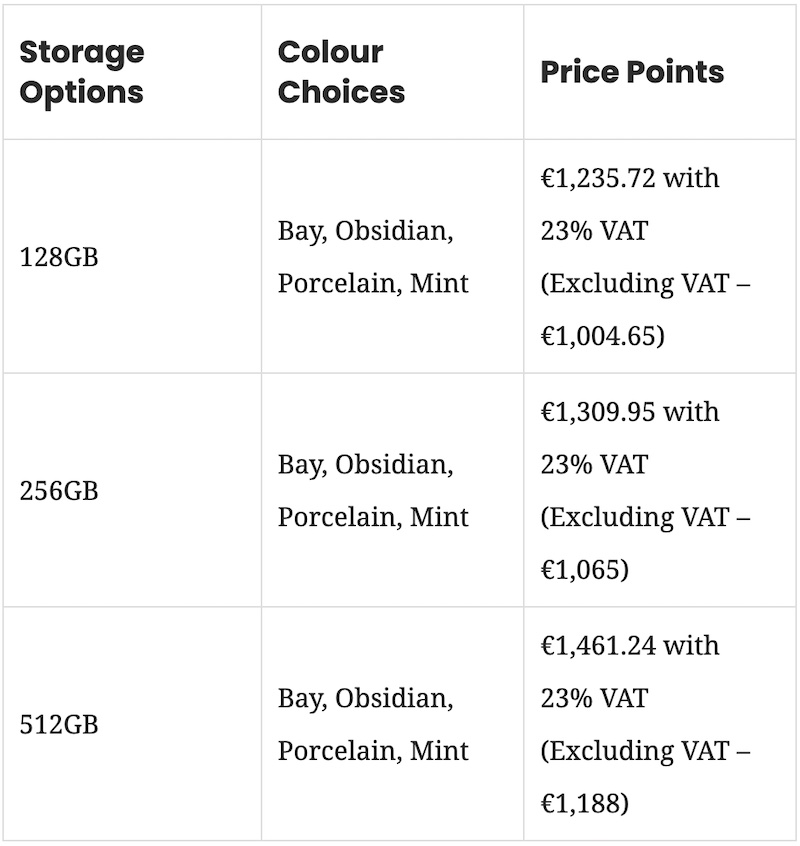The height and width of the screenshot is (846, 800).
Task: Select the 128GB storage cell
Action: pyautogui.click(x=59, y=257)
